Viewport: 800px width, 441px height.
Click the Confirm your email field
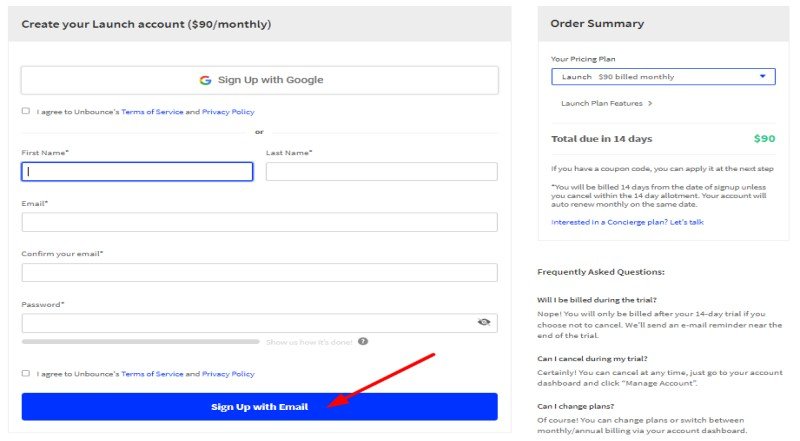click(x=260, y=273)
